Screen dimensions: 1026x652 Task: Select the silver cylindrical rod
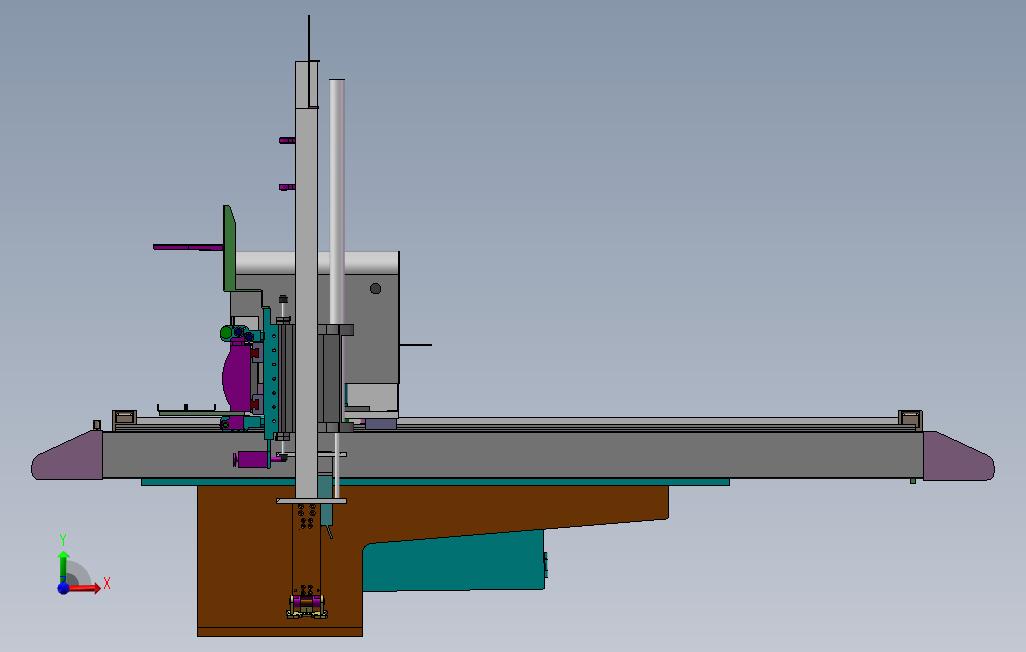337,203
